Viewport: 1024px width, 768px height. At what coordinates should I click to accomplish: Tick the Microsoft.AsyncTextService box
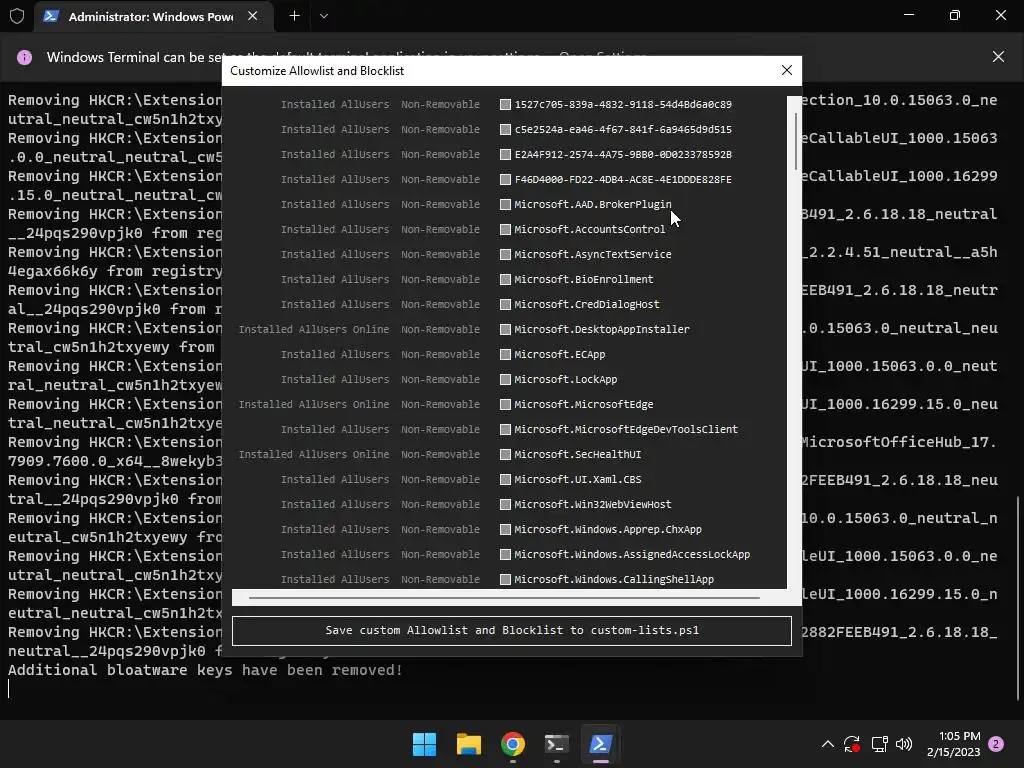pyautogui.click(x=505, y=255)
